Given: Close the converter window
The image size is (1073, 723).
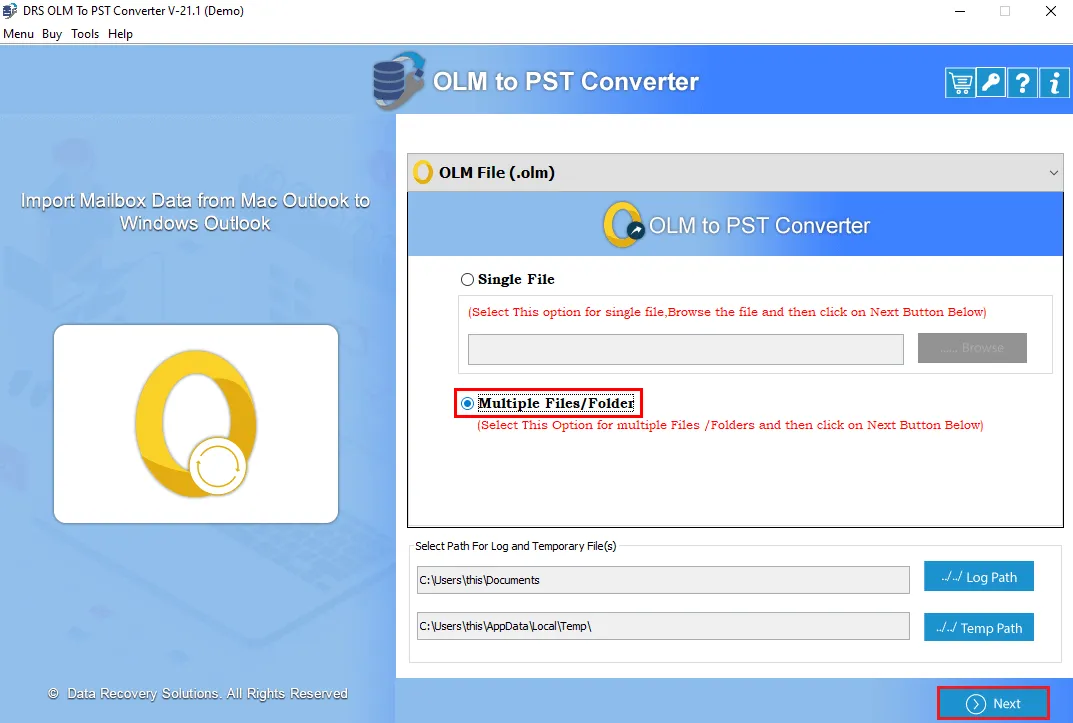Looking at the screenshot, I should [1050, 11].
